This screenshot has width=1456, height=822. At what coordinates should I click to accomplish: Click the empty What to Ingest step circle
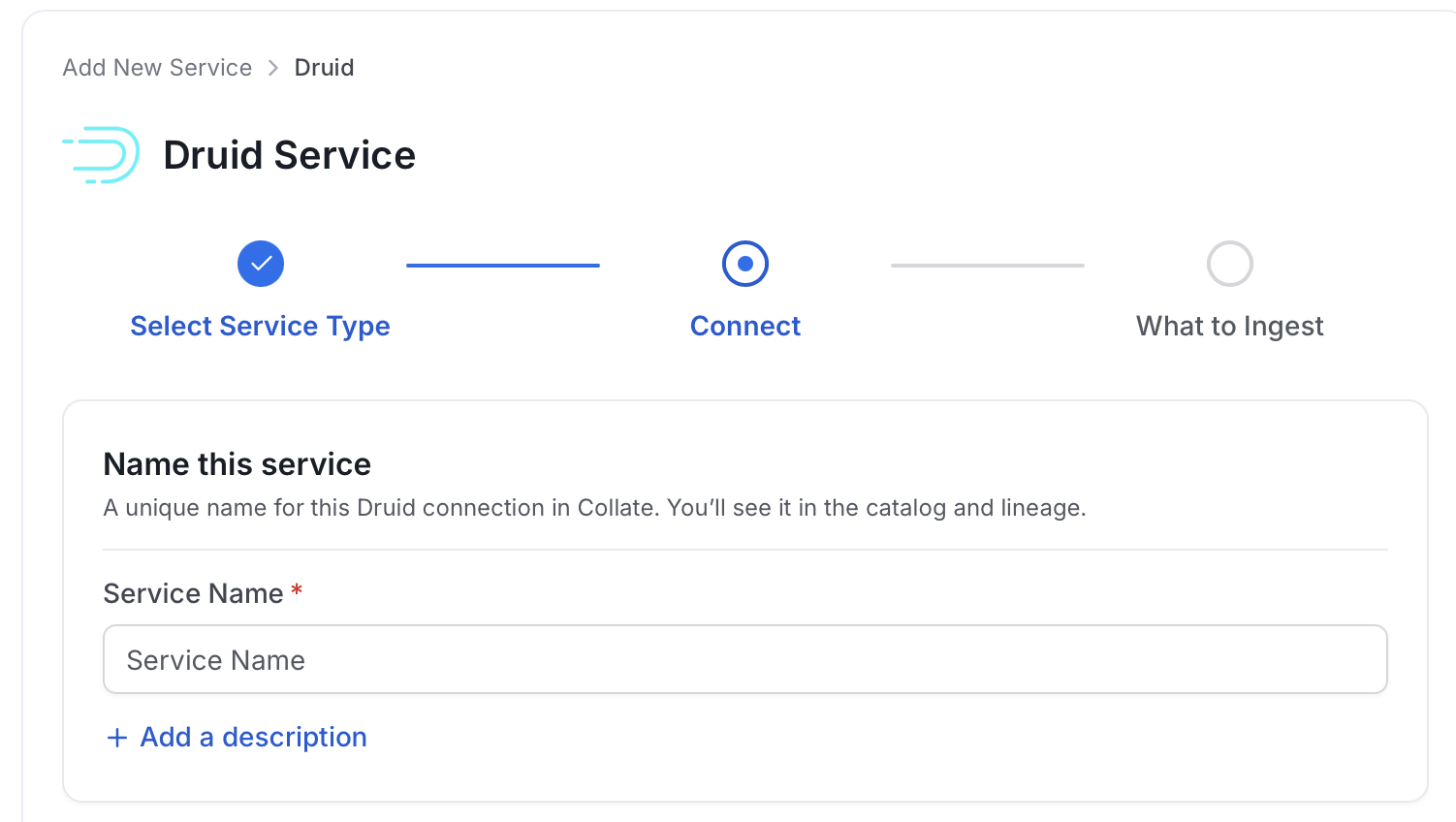point(1230,264)
